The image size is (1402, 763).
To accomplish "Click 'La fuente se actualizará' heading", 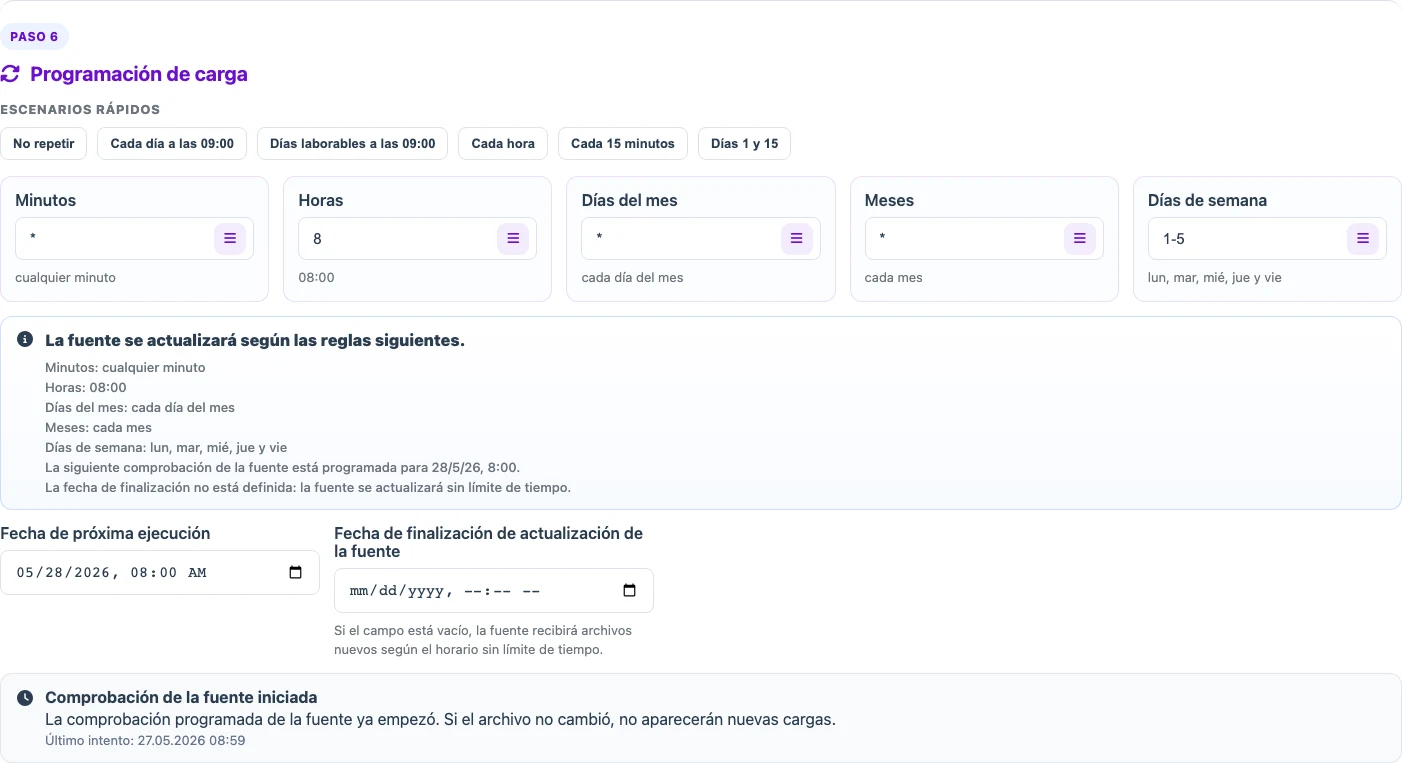I will 255,340.
